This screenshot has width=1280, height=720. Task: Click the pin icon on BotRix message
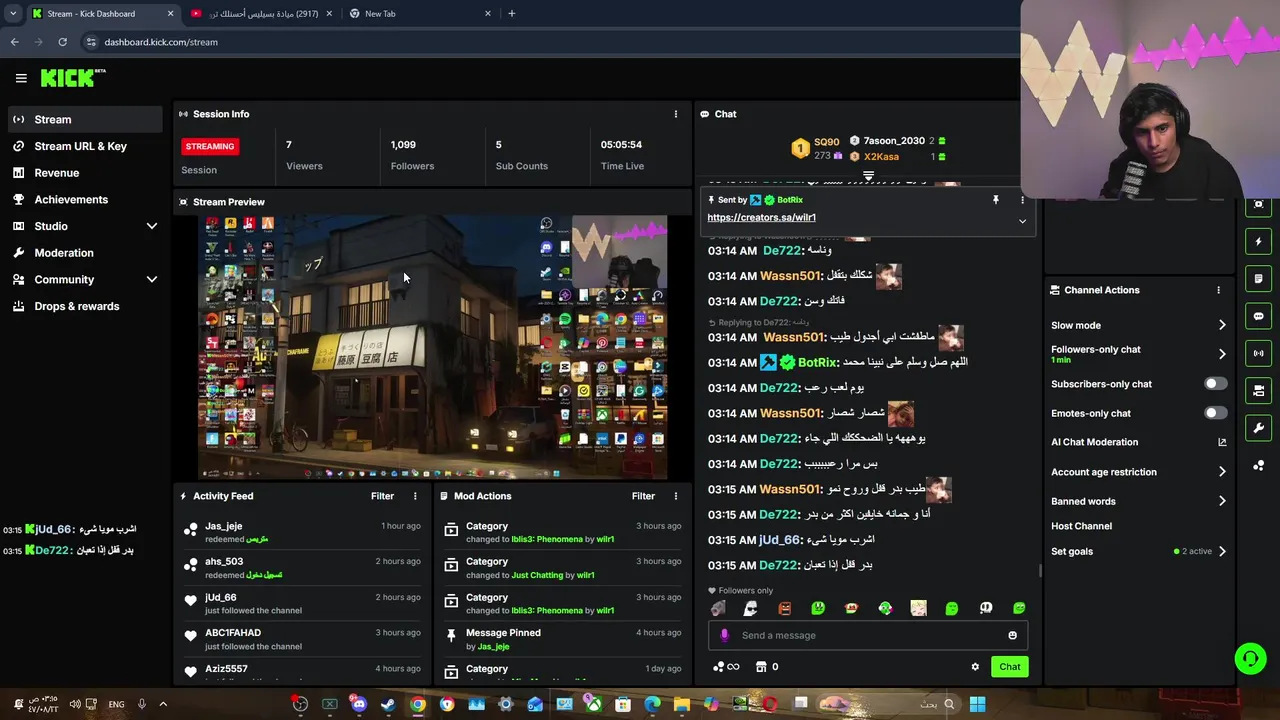995,200
